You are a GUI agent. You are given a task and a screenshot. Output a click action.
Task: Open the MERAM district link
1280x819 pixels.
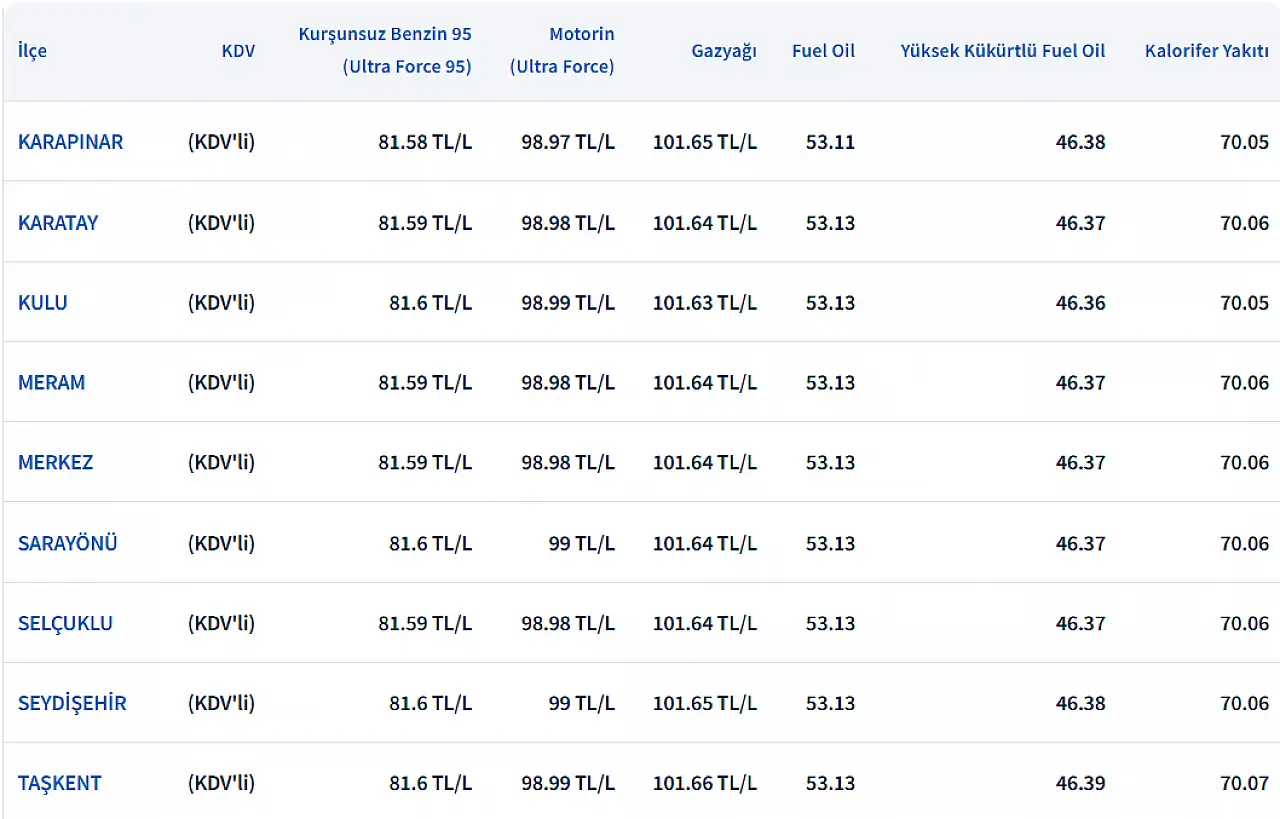pyautogui.click(x=51, y=383)
